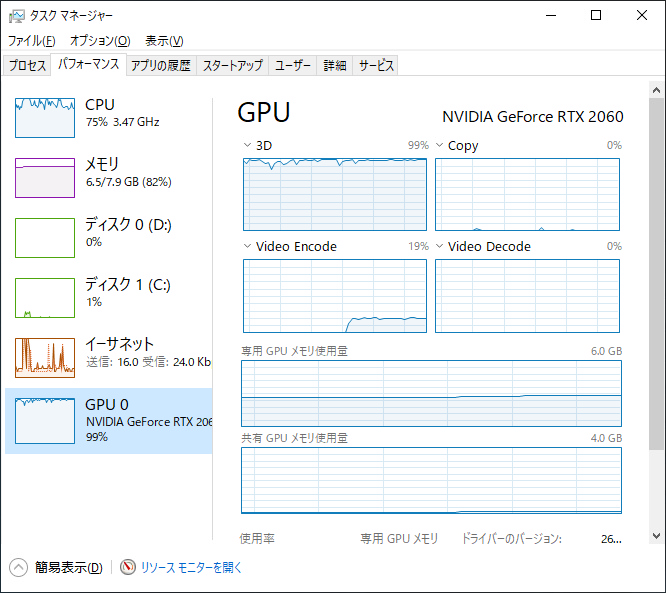Open the Video Encode engine dropdown

[x=247, y=246]
